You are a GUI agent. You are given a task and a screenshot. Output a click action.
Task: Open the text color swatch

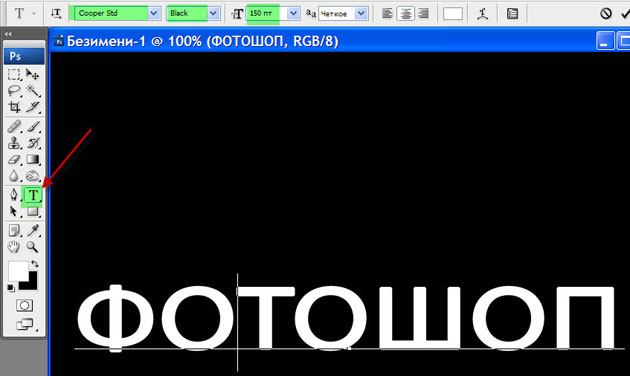[453, 14]
